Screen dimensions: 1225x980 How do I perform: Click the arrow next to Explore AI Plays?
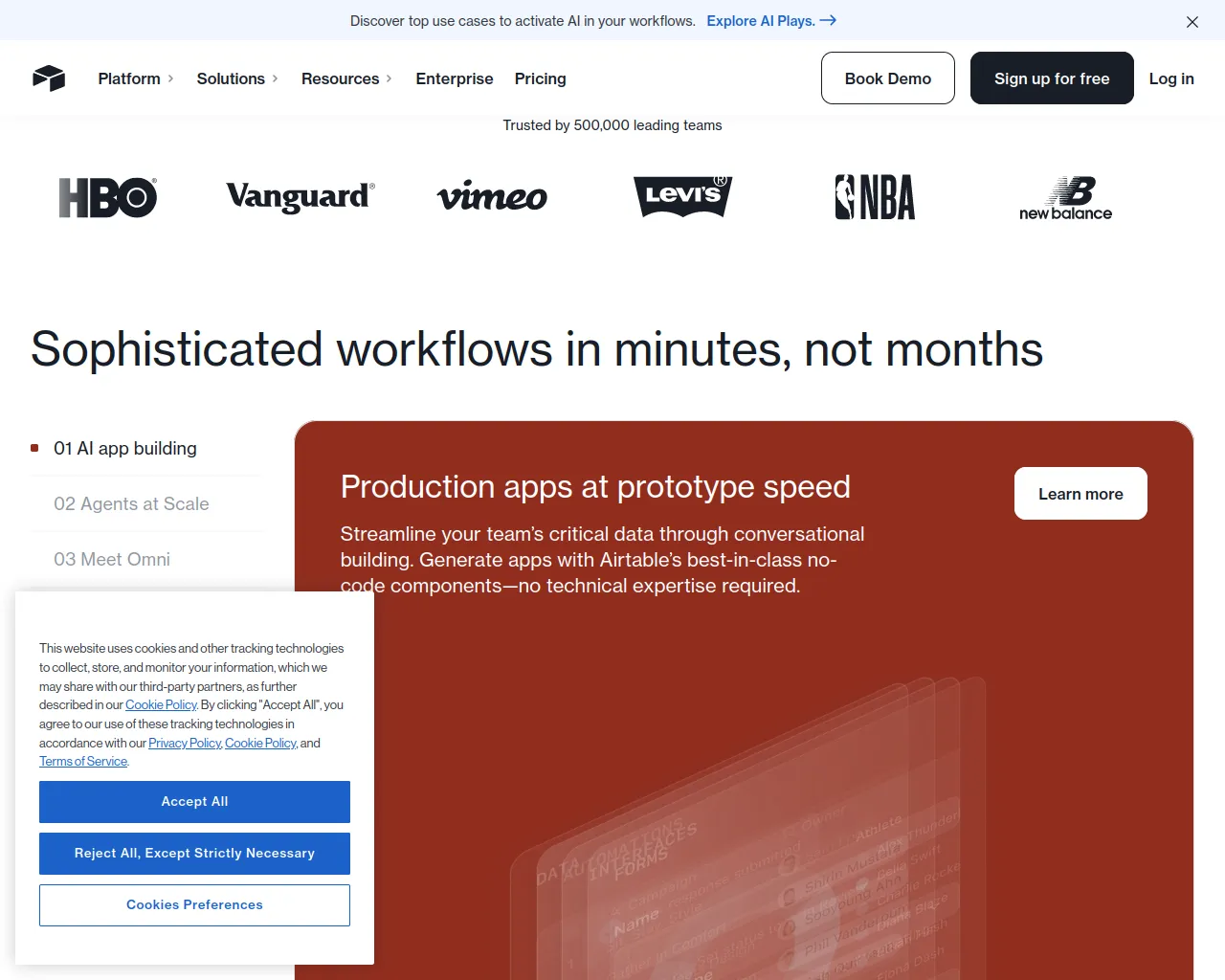point(829,20)
